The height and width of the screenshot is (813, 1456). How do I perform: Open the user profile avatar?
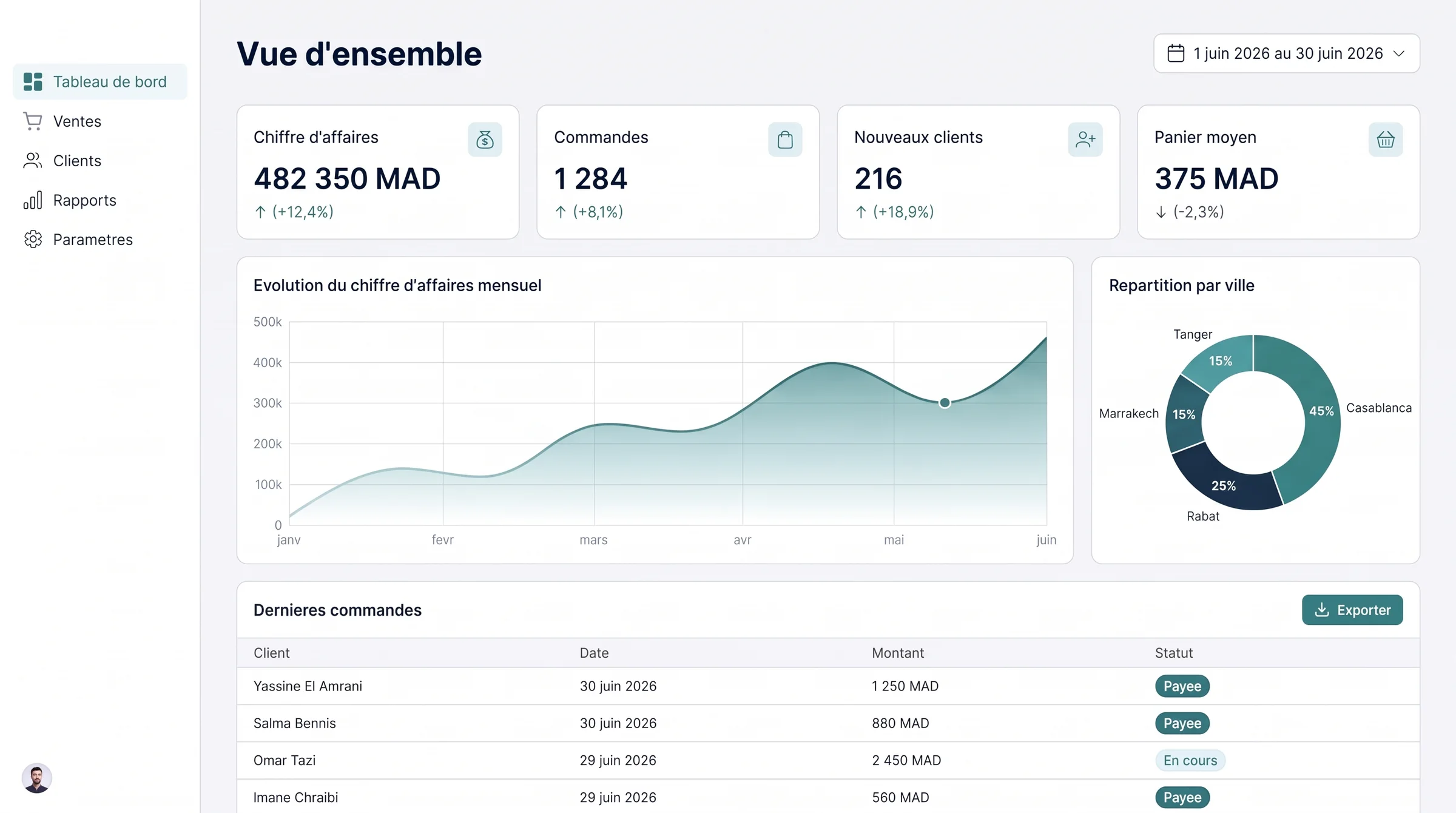pos(37,778)
